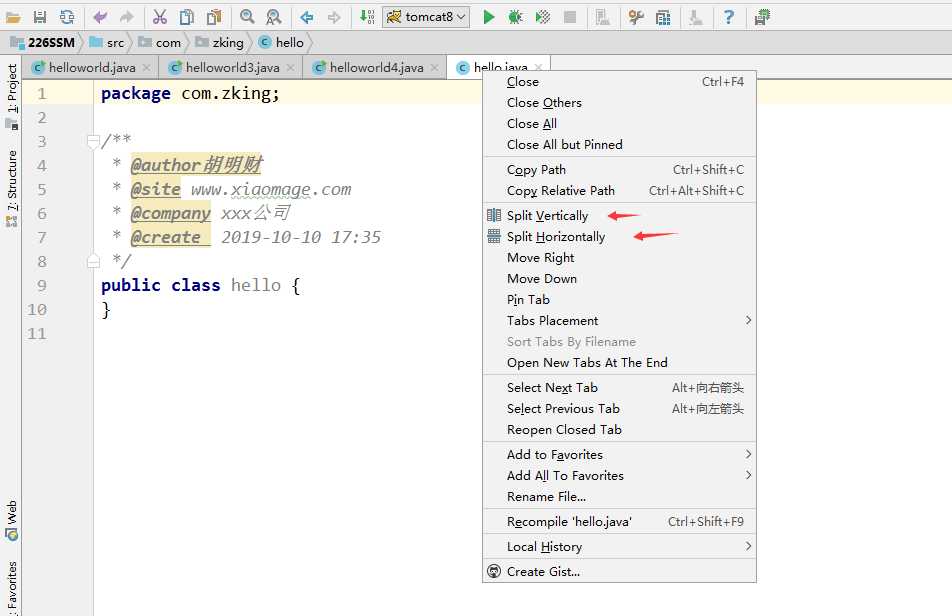This screenshot has height=616, width=952.
Task: Expand the Tabs Placement submenu
Action: click(619, 320)
